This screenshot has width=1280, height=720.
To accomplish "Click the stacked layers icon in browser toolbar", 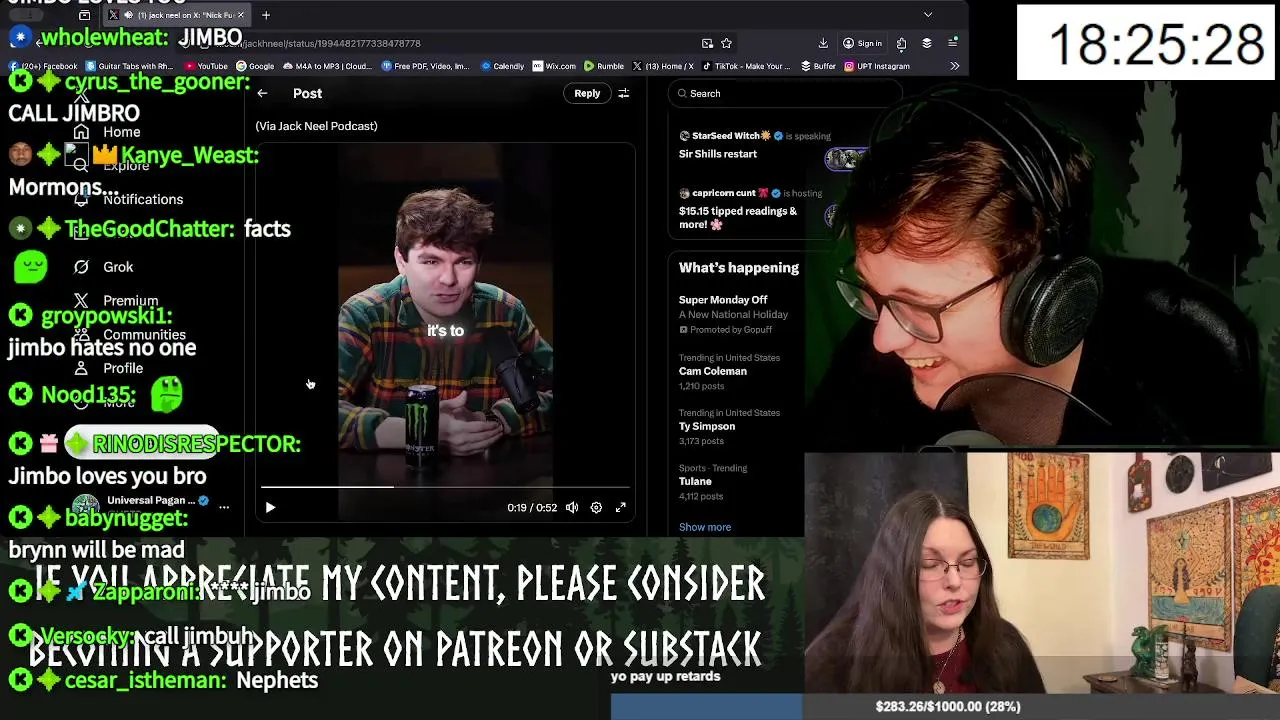I will click(927, 43).
